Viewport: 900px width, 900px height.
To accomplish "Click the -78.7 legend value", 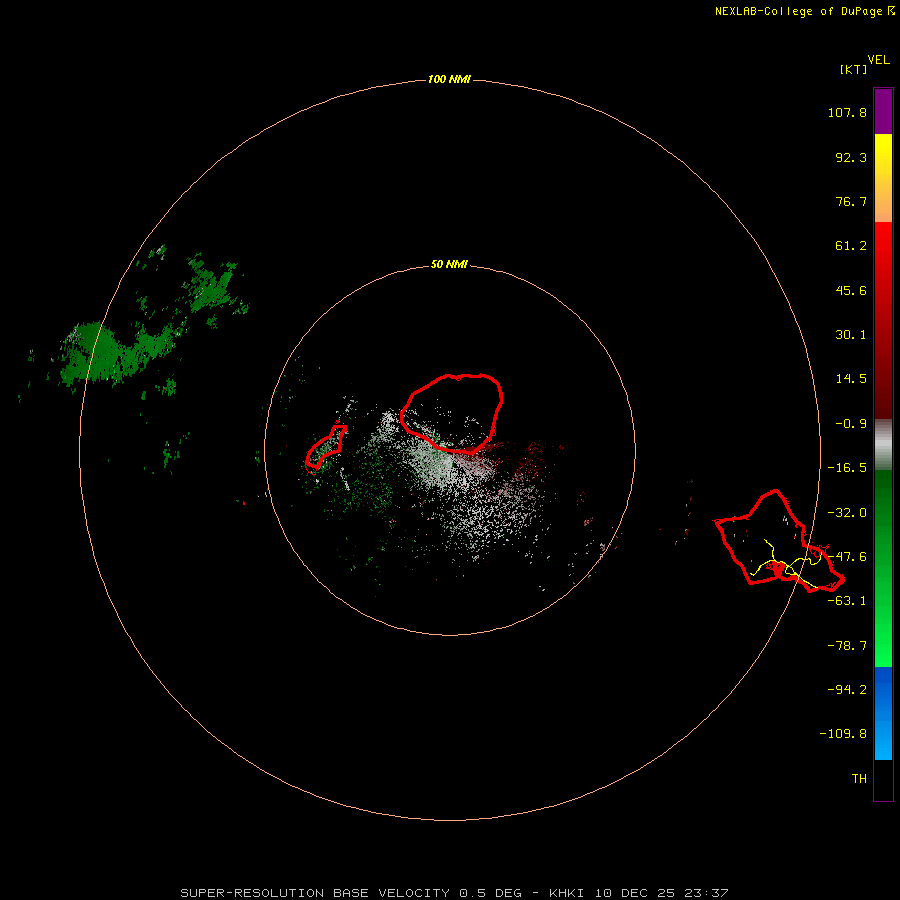I will (847, 646).
